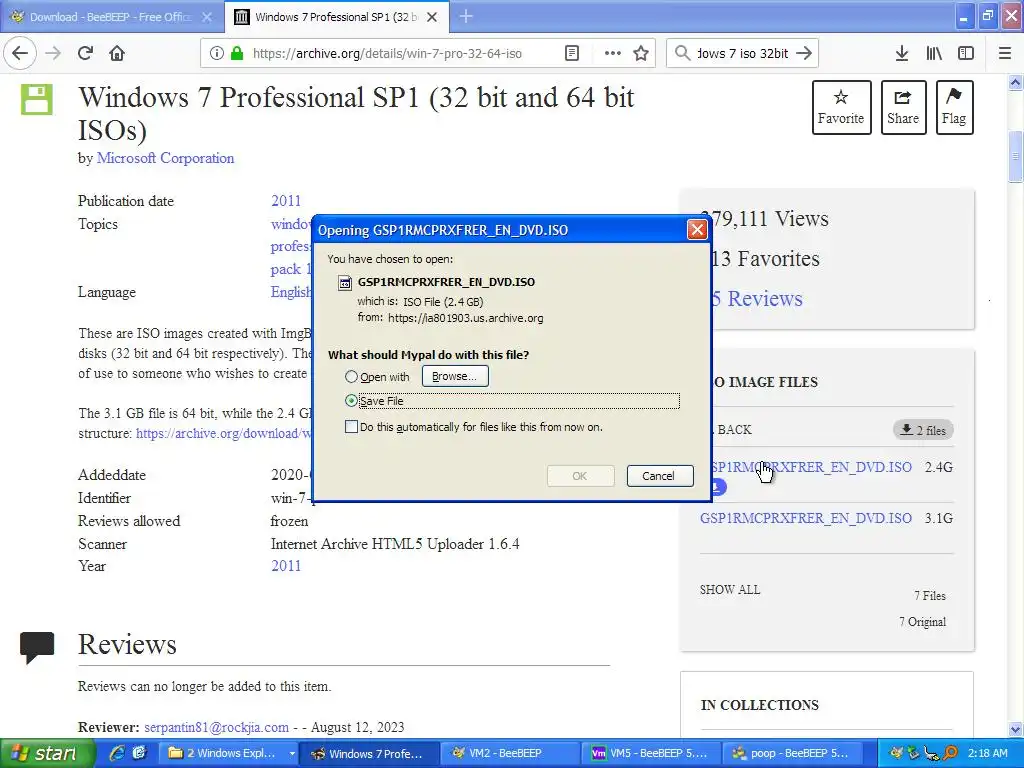Select the Open with radio button

(351, 377)
